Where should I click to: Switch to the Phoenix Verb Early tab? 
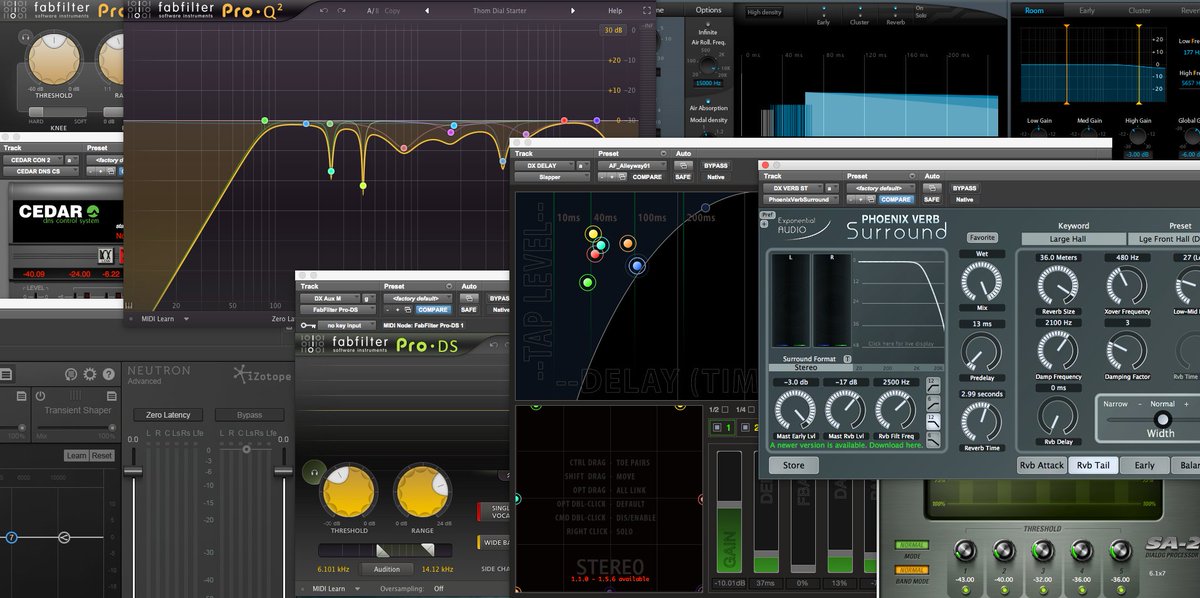pos(1144,465)
